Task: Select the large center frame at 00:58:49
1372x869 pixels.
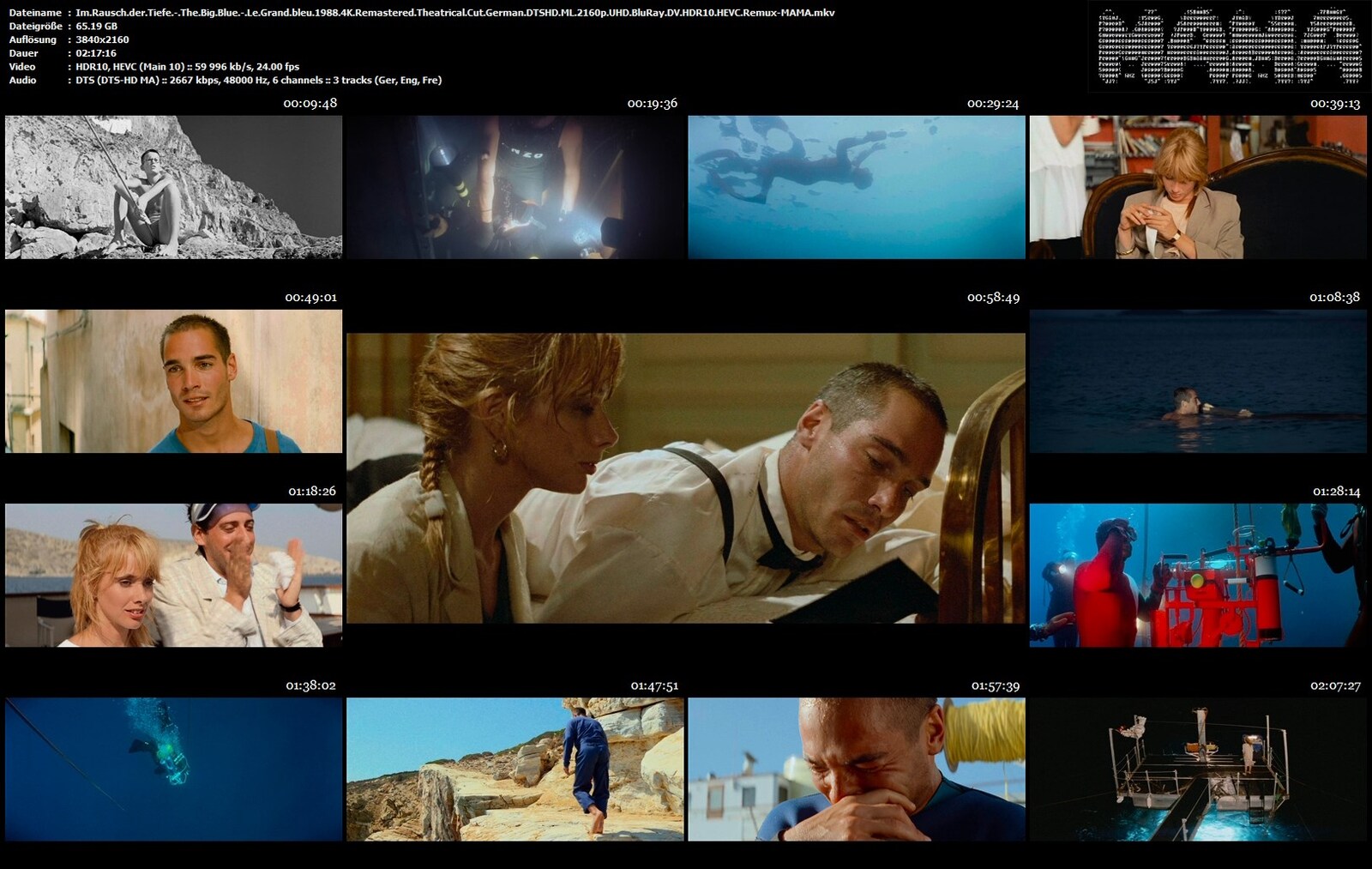Action: click(686, 478)
